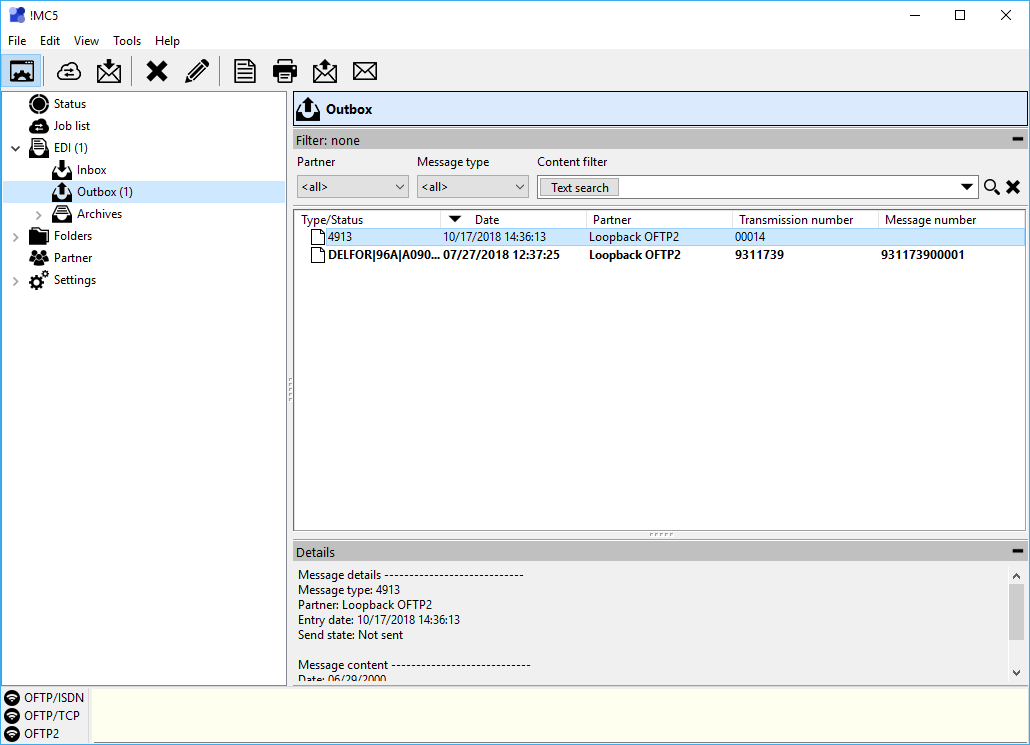Click the closed envelope mail icon
This screenshot has height=745, width=1030.
(x=365, y=71)
